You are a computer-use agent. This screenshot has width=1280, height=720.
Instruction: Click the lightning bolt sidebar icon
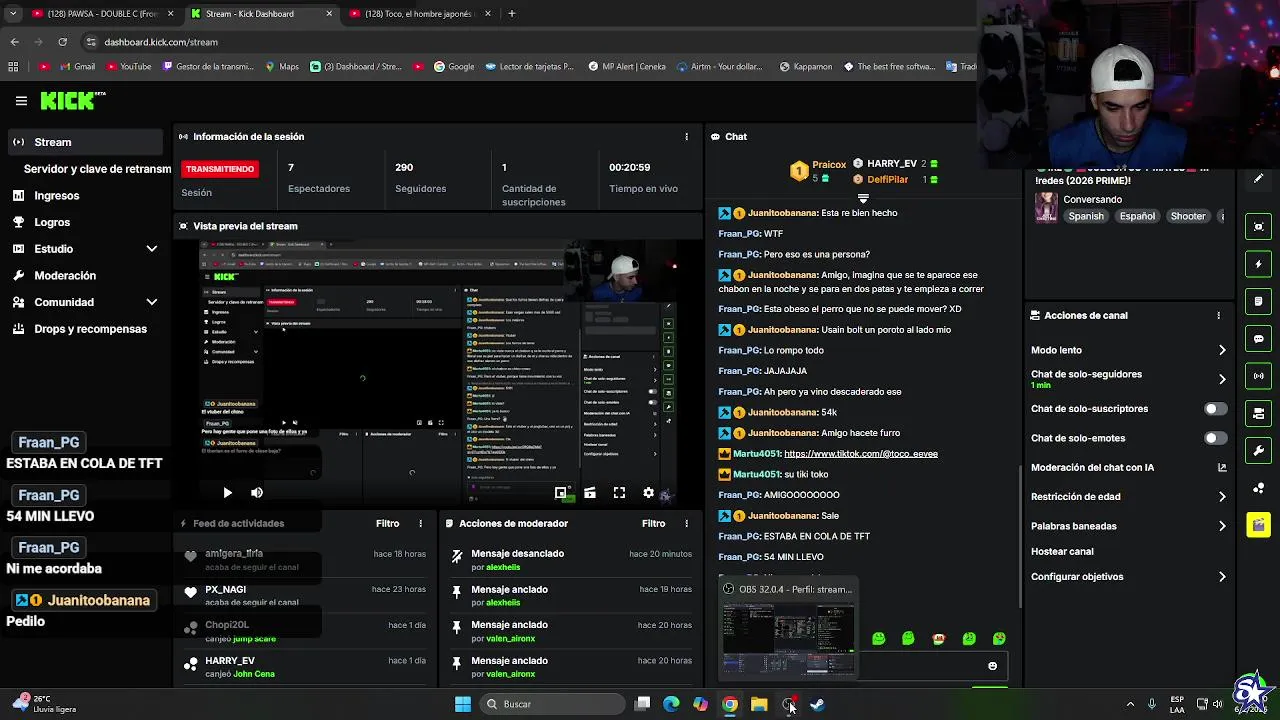1259,264
